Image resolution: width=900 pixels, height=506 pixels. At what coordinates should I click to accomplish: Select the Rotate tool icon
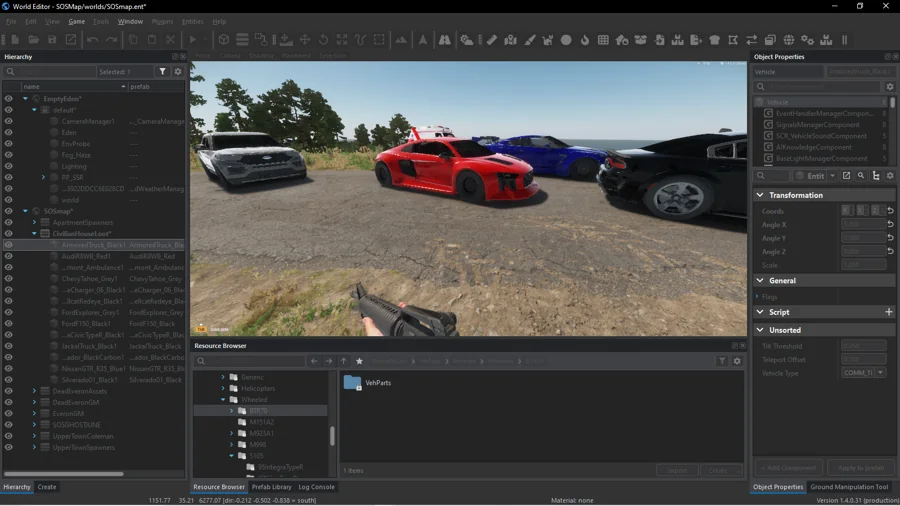tap(324, 40)
